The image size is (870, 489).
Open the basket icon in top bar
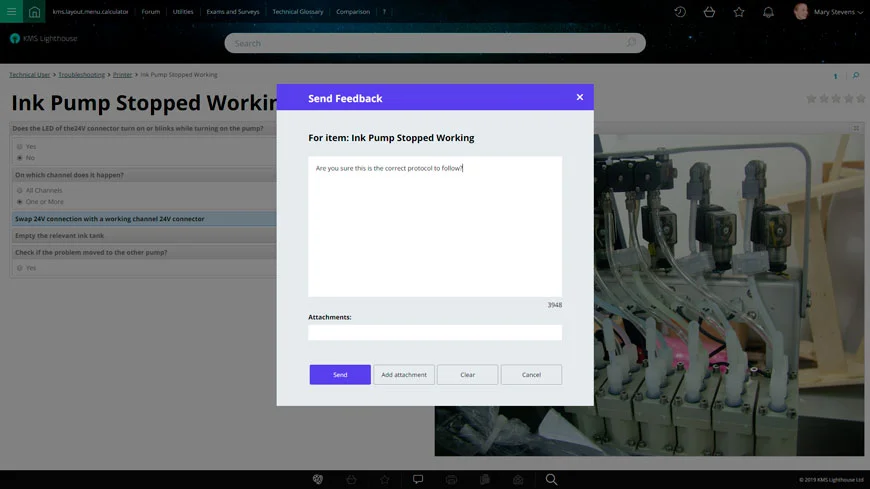click(709, 12)
